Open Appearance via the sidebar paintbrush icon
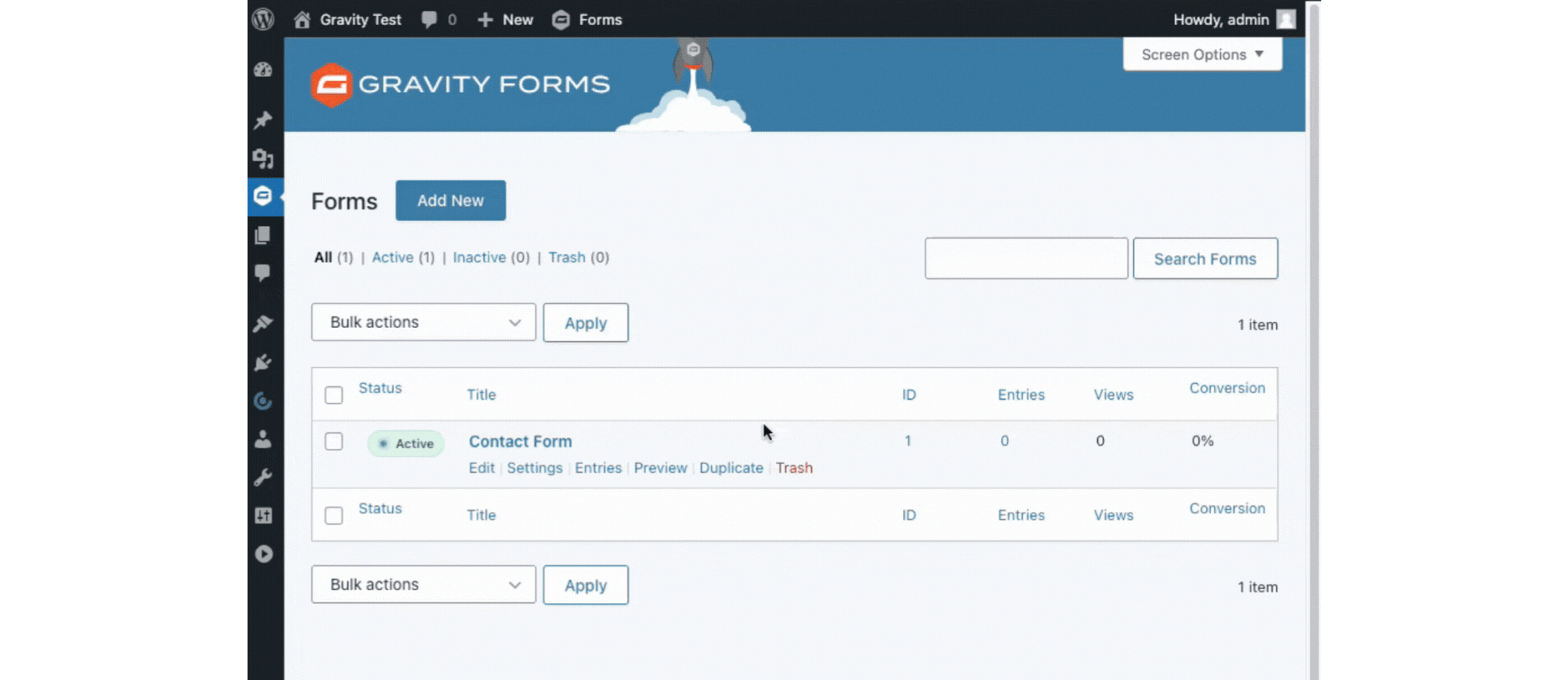Image resolution: width=1568 pixels, height=680 pixels. [263, 324]
